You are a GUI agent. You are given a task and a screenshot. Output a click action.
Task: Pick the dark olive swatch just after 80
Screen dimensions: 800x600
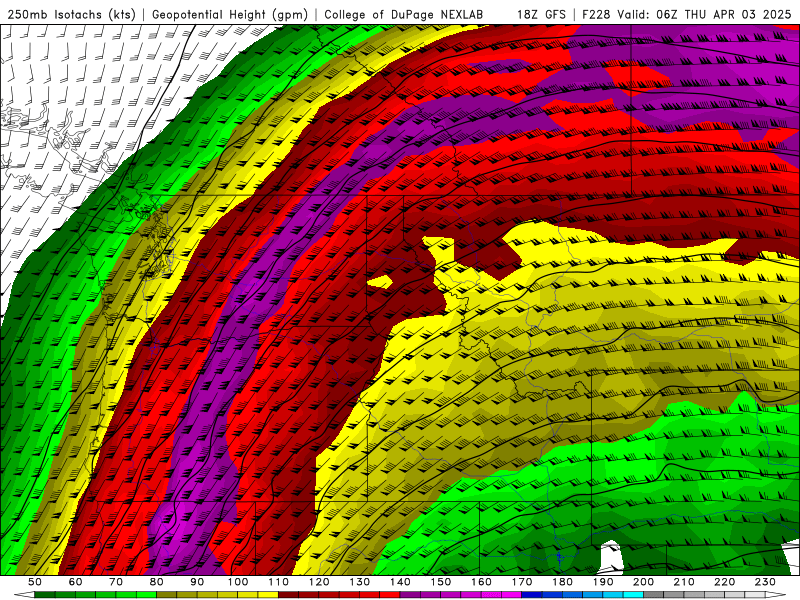(166, 595)
